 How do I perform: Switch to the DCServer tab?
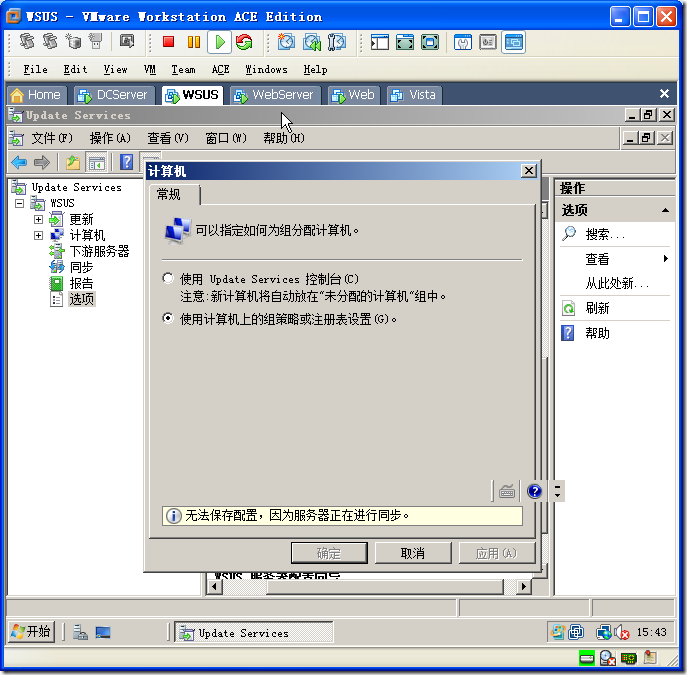click(115, 95)
